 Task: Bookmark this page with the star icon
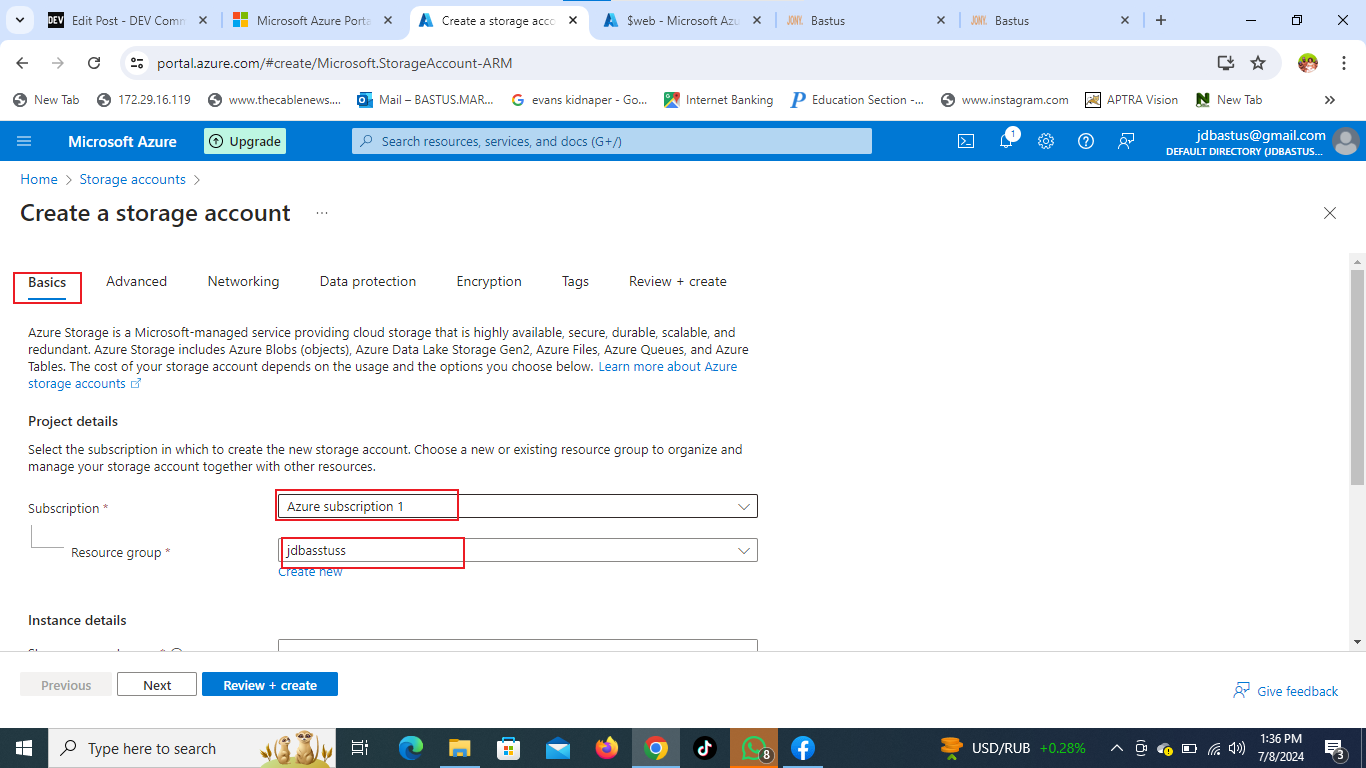[1258, 63]
